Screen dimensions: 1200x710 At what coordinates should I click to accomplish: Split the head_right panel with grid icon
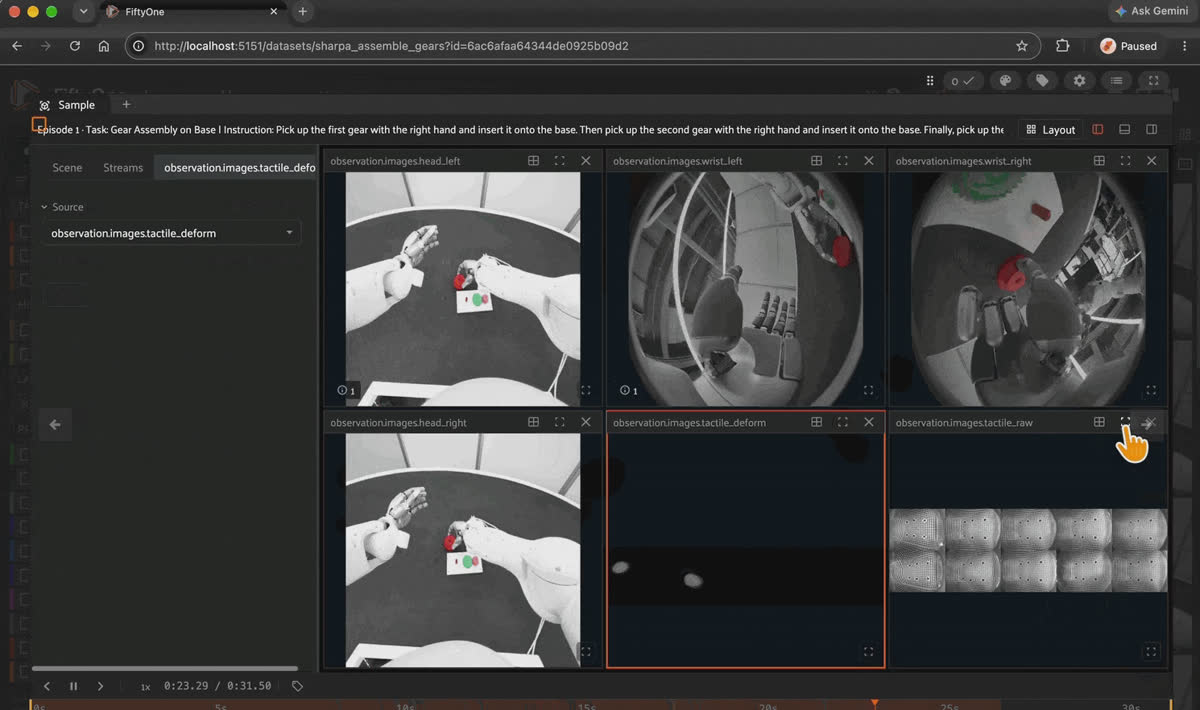[x=534, y=423]
